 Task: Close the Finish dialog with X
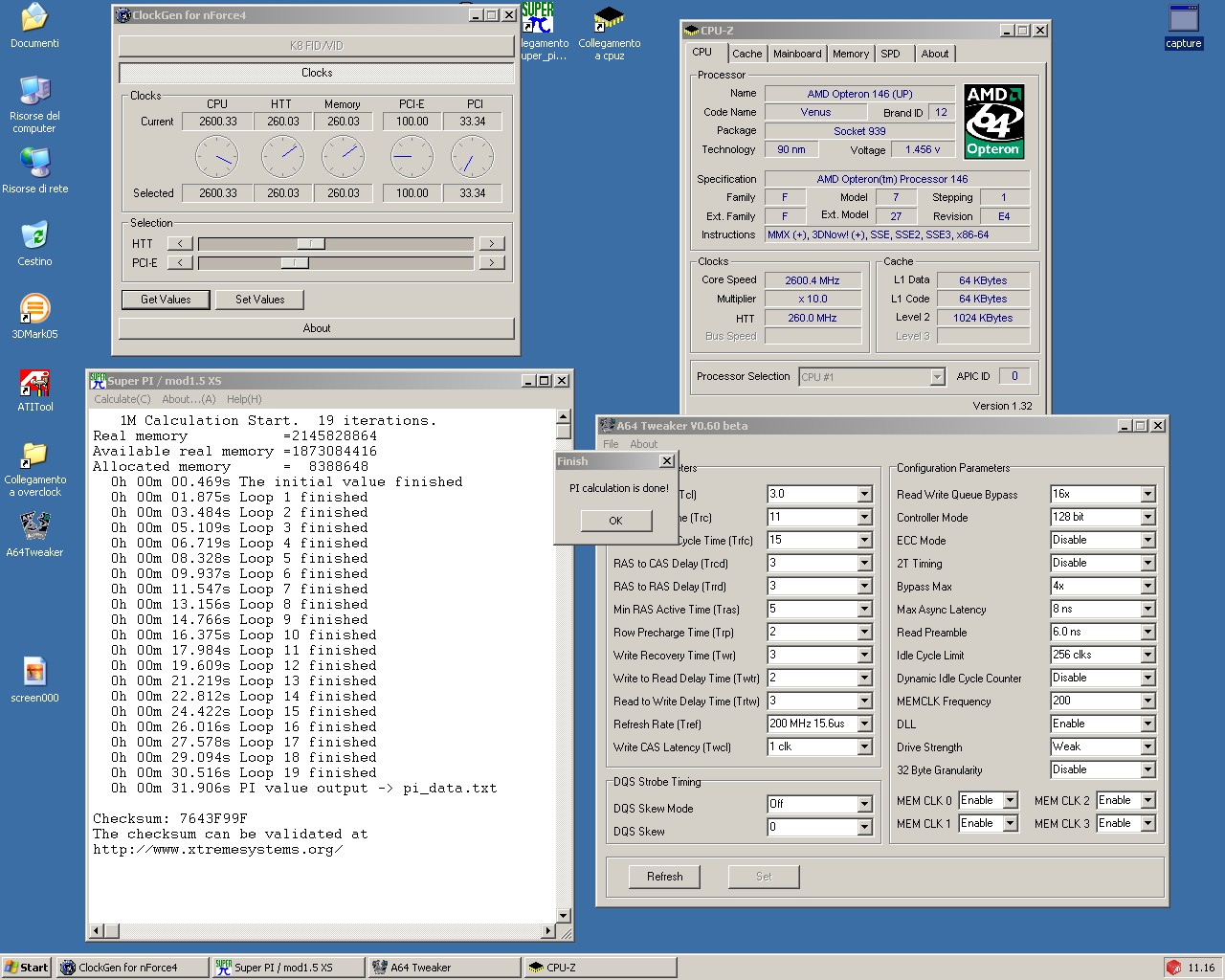point(667,461)
